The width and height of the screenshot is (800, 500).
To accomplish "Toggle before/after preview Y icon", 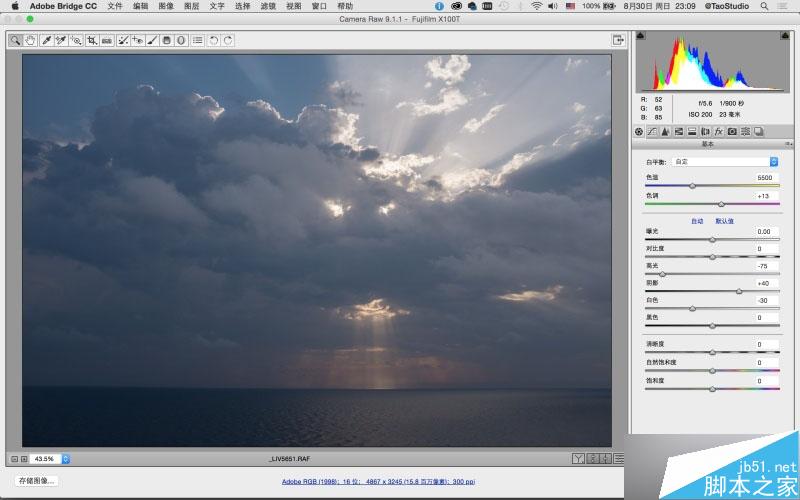I will [578, 459].
